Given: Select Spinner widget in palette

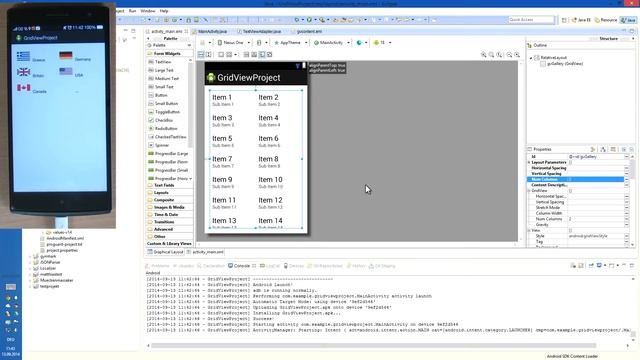Looking at the screenshot, I should pyautogui.click(x=162, y=145).
